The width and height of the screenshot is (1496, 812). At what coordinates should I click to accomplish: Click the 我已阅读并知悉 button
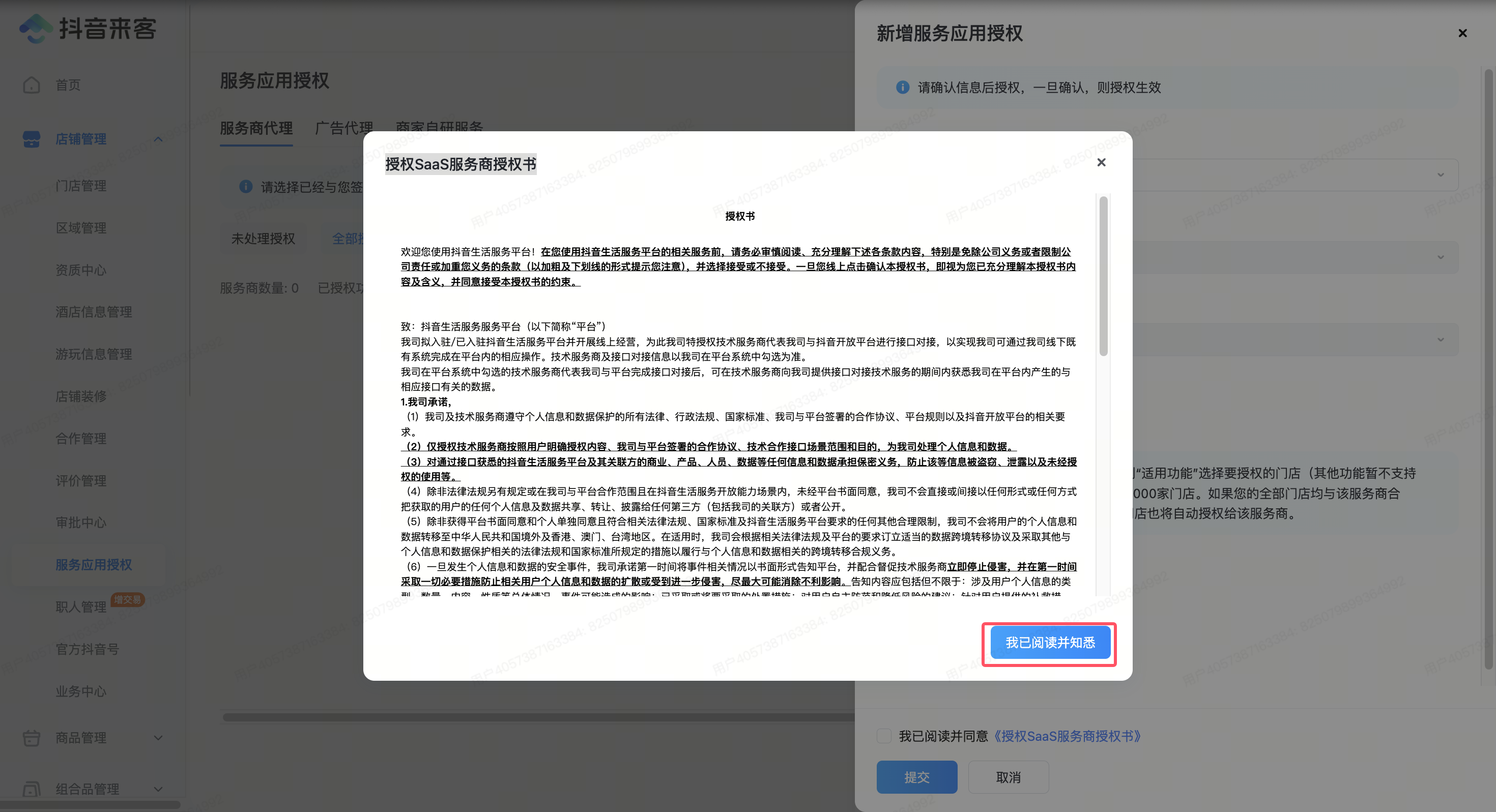[x=1050, y=643]
